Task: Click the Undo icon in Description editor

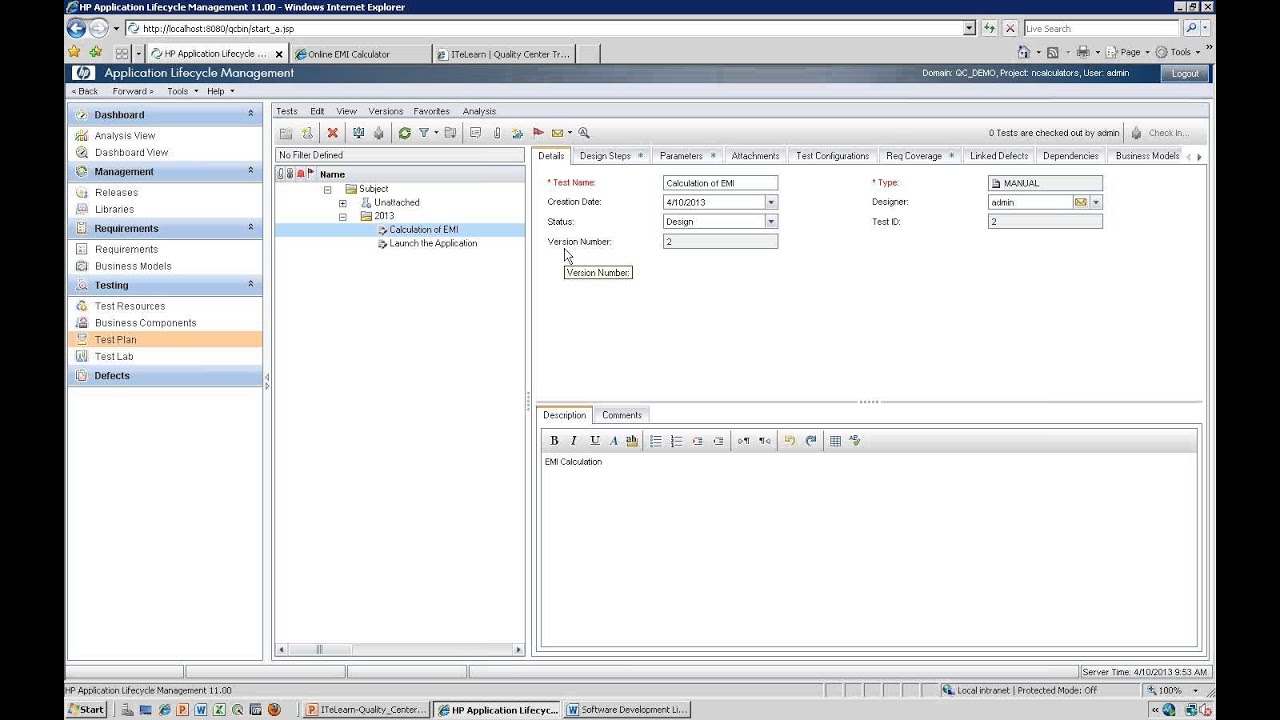Action: coord(789,440)
